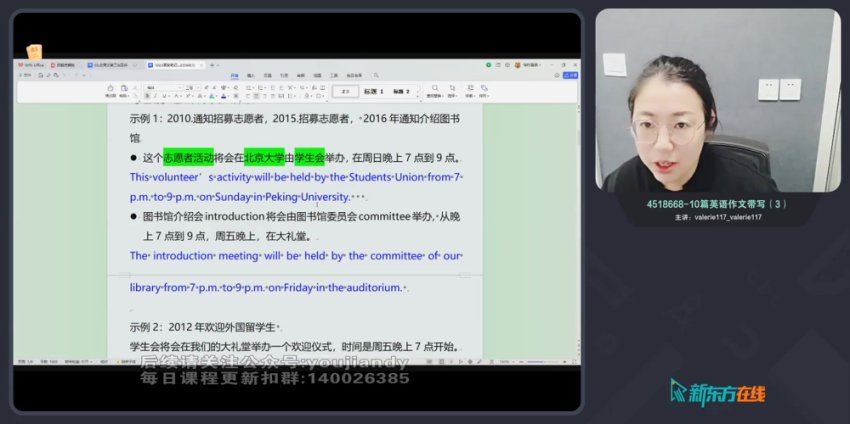The image size is (850, 424).
Task: Click the instructor webcam video
Action: pyautogui.click(x=718, y=100)
